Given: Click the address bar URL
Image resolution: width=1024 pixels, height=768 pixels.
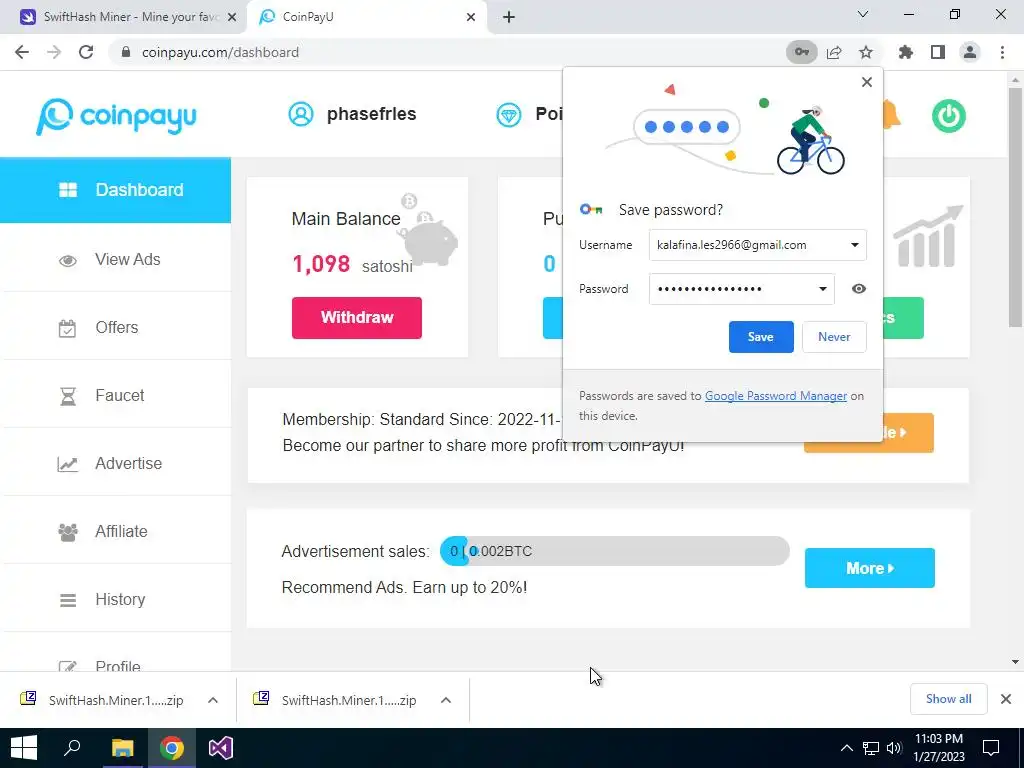Looking at the screenshot, I should (220, 52).
